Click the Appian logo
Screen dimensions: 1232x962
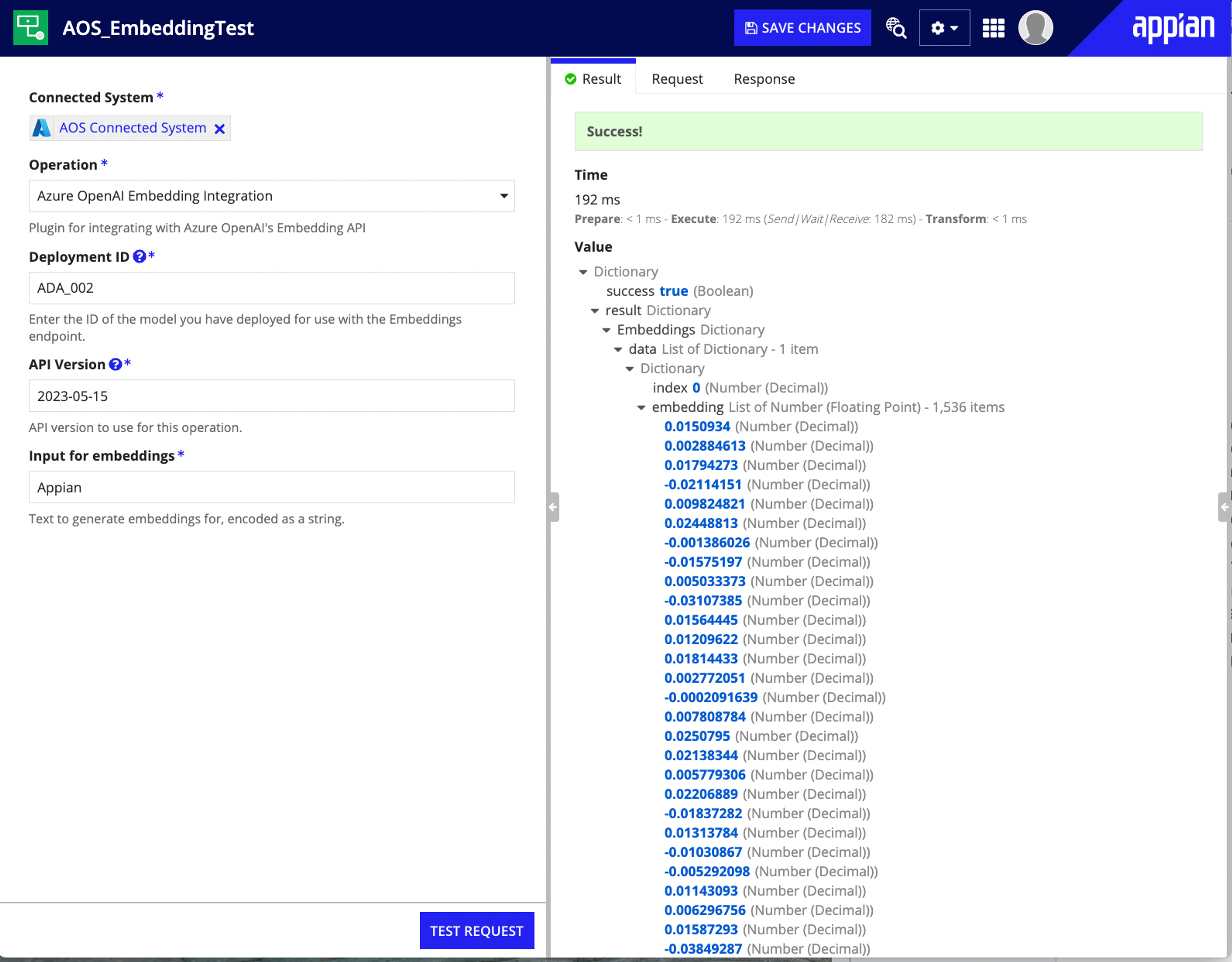pyautogui.click(x=1173, y=27)
